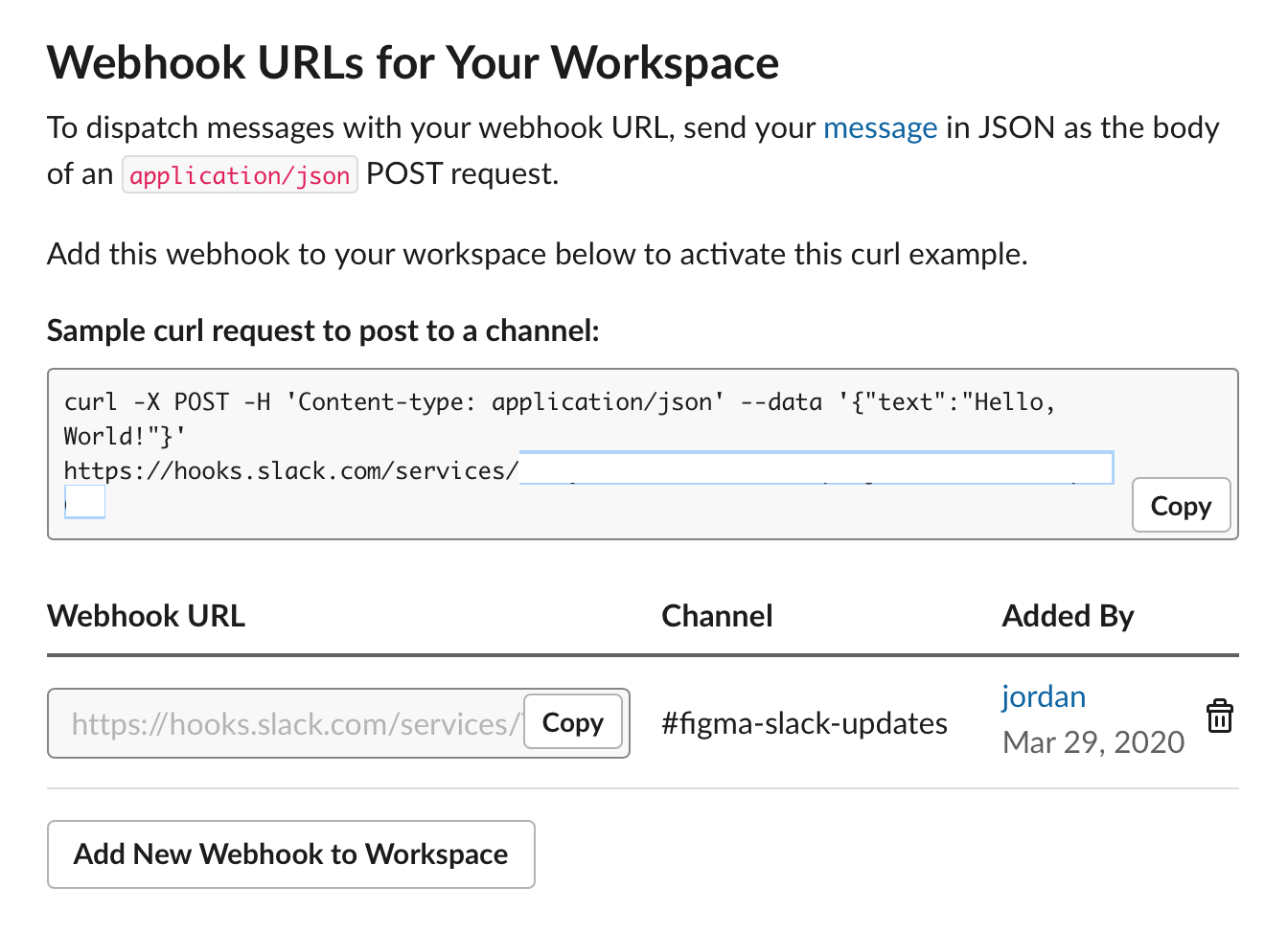Click the Mar 29, 2020 date
Screen dimensions: 1288x933
pos(1093,742)
